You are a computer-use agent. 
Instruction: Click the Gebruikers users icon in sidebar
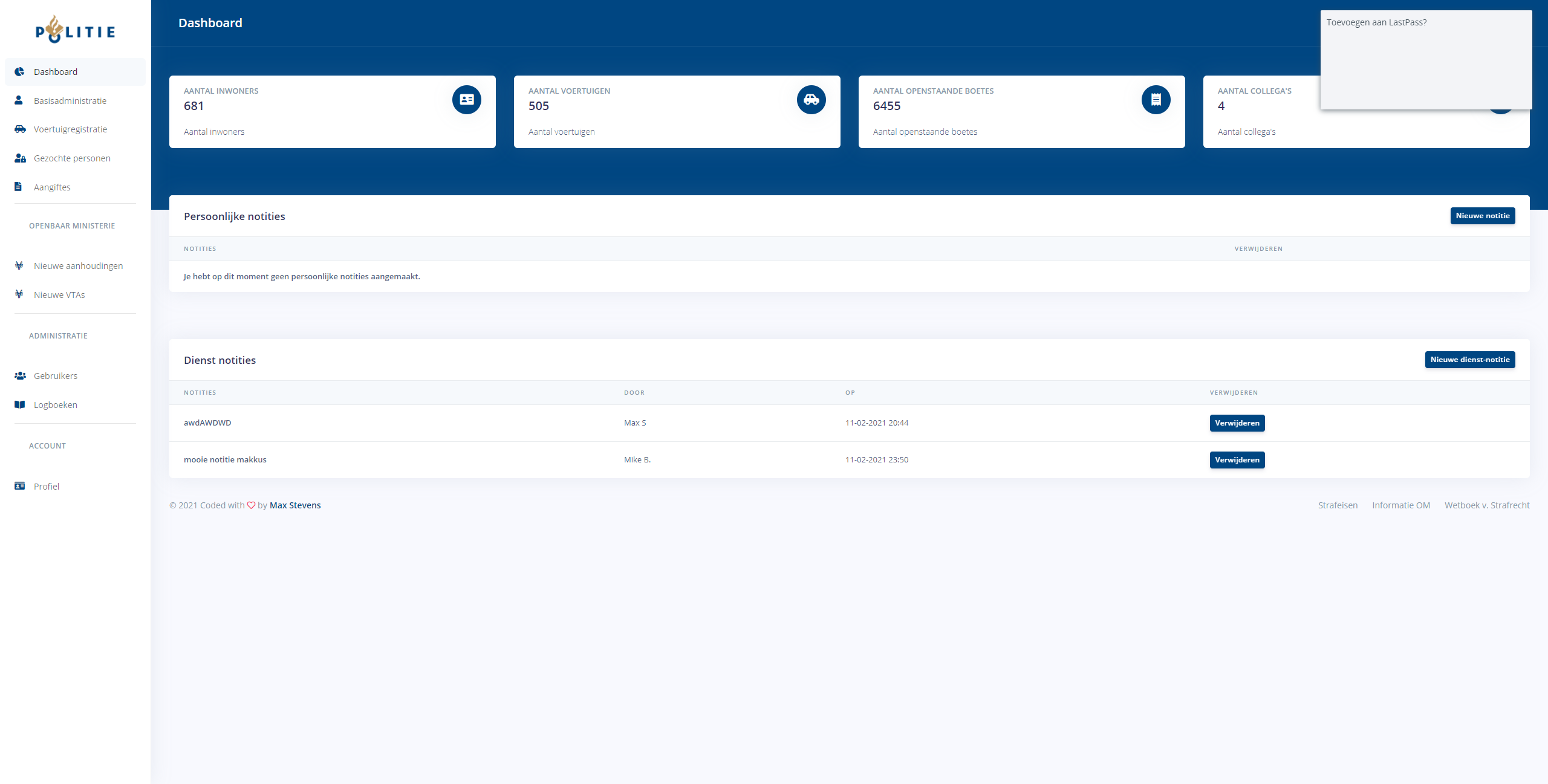point(20,376)
